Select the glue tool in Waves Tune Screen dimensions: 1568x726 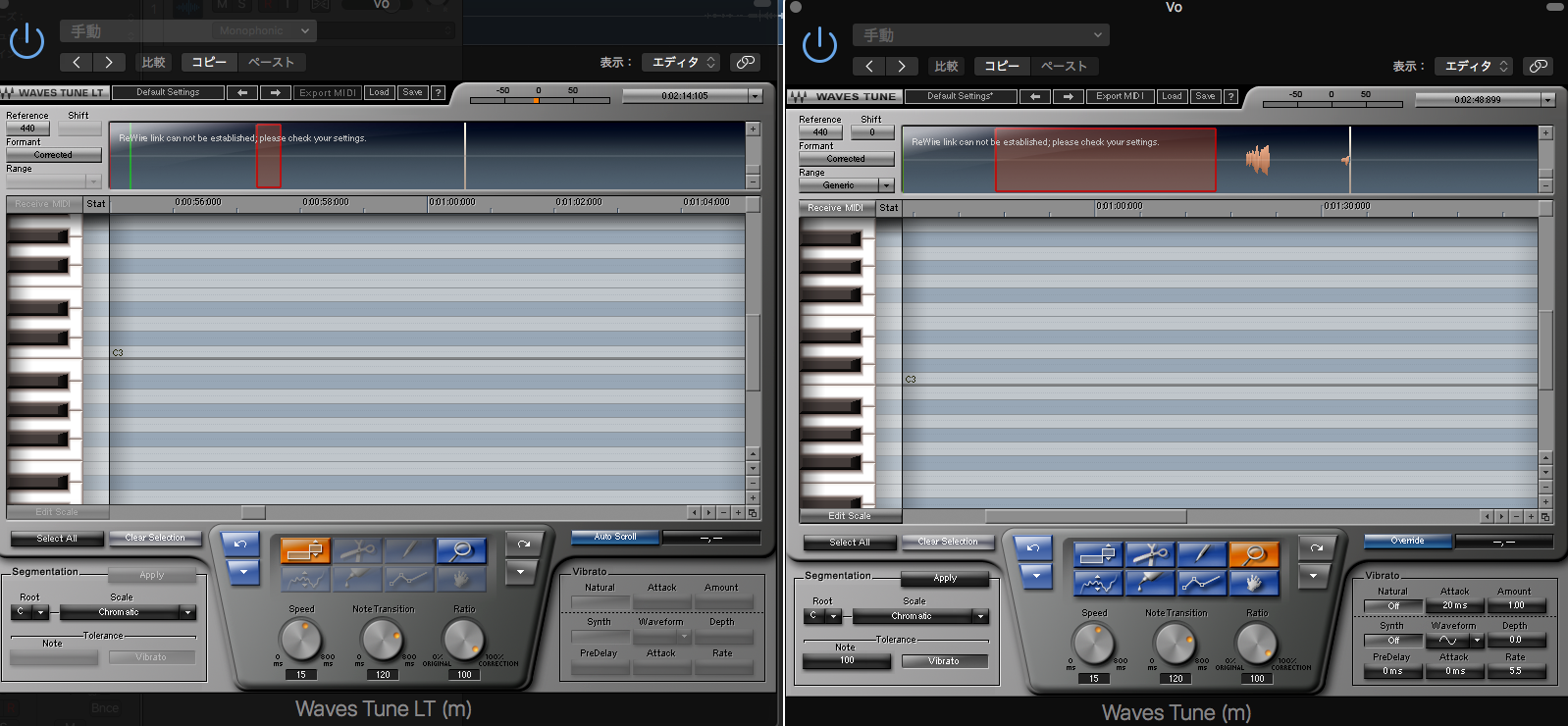[1150, 583]
